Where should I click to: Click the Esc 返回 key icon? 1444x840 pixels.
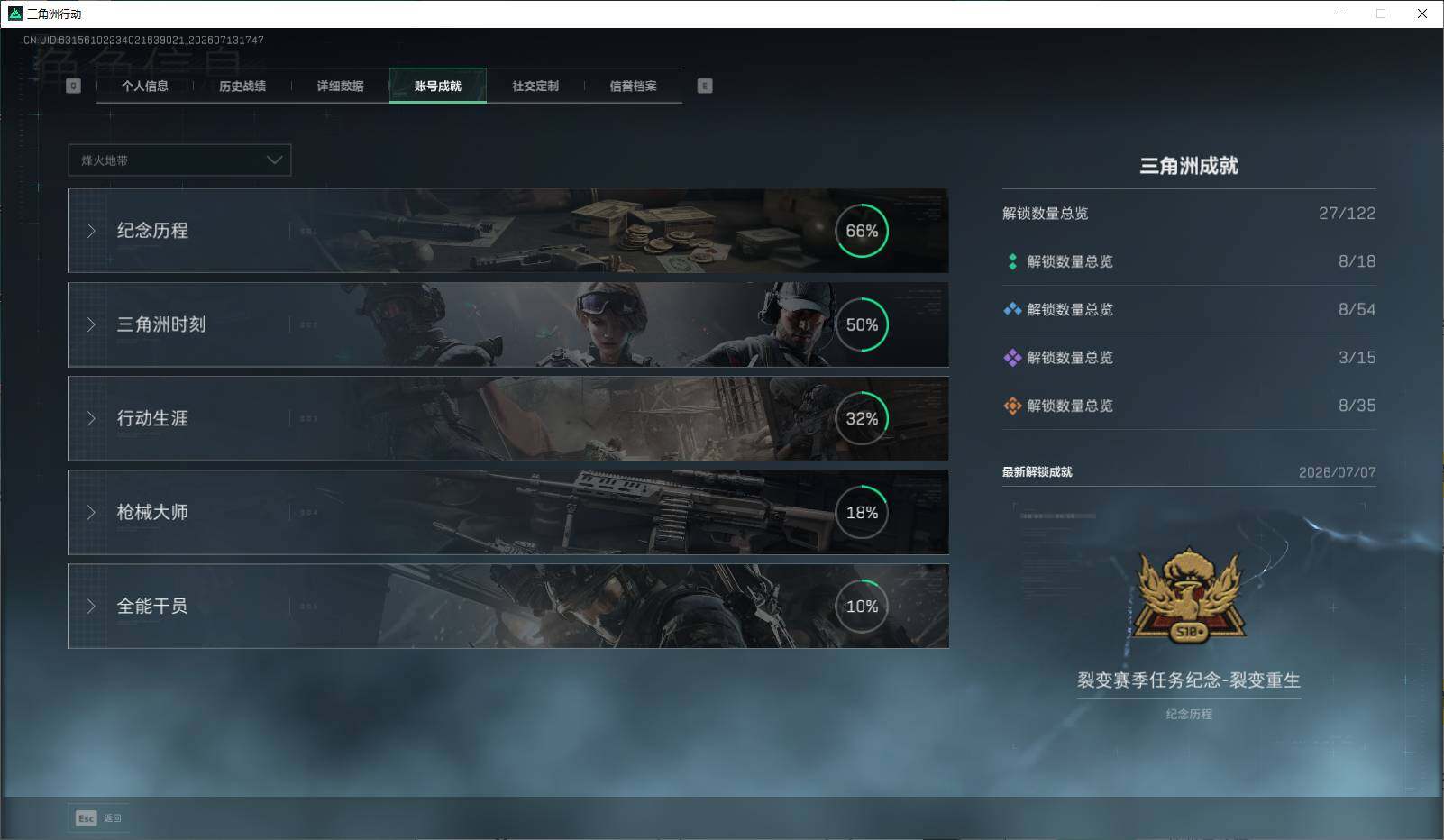tap(87, 818)
